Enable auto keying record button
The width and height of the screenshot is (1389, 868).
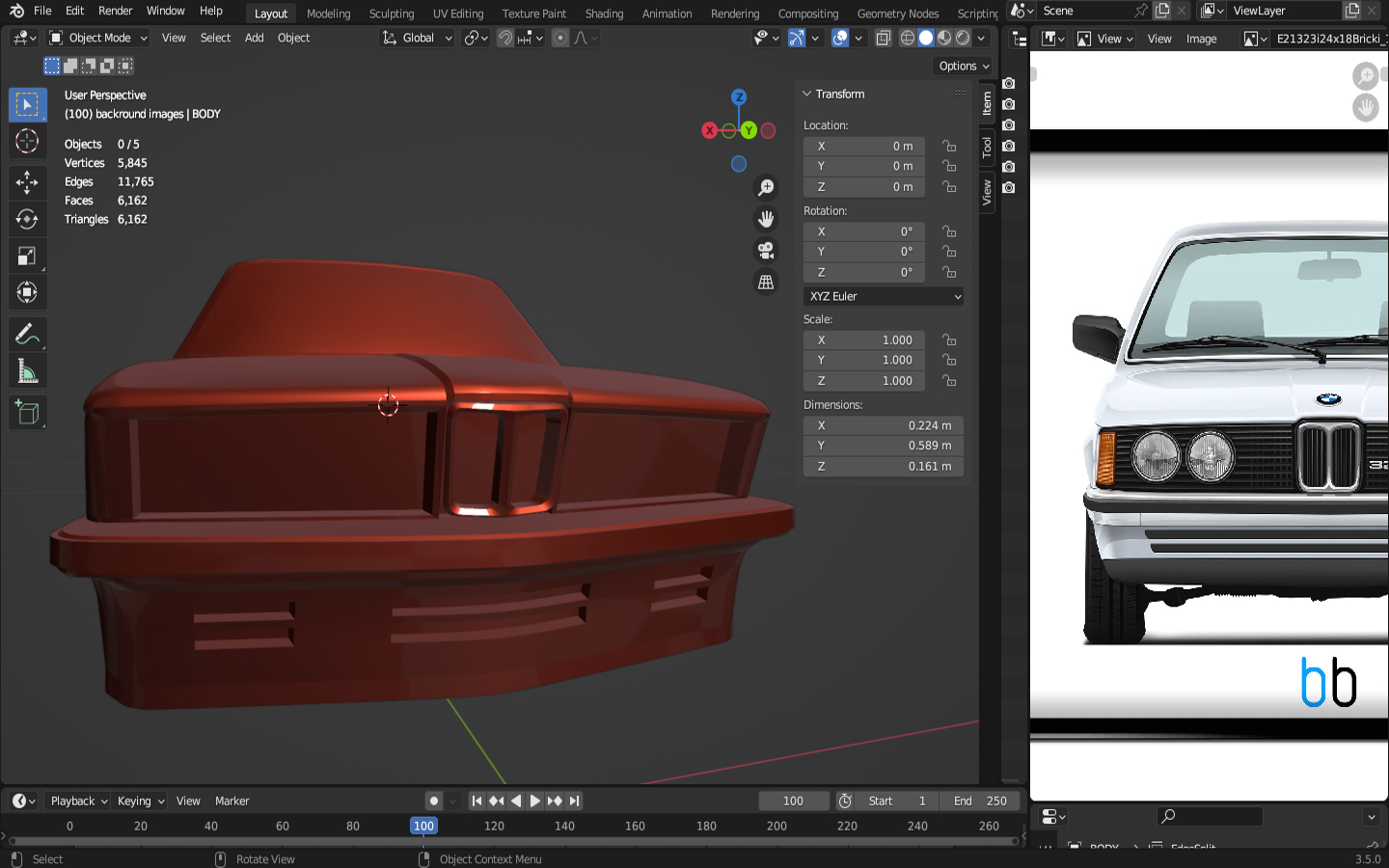coord(434,800)
